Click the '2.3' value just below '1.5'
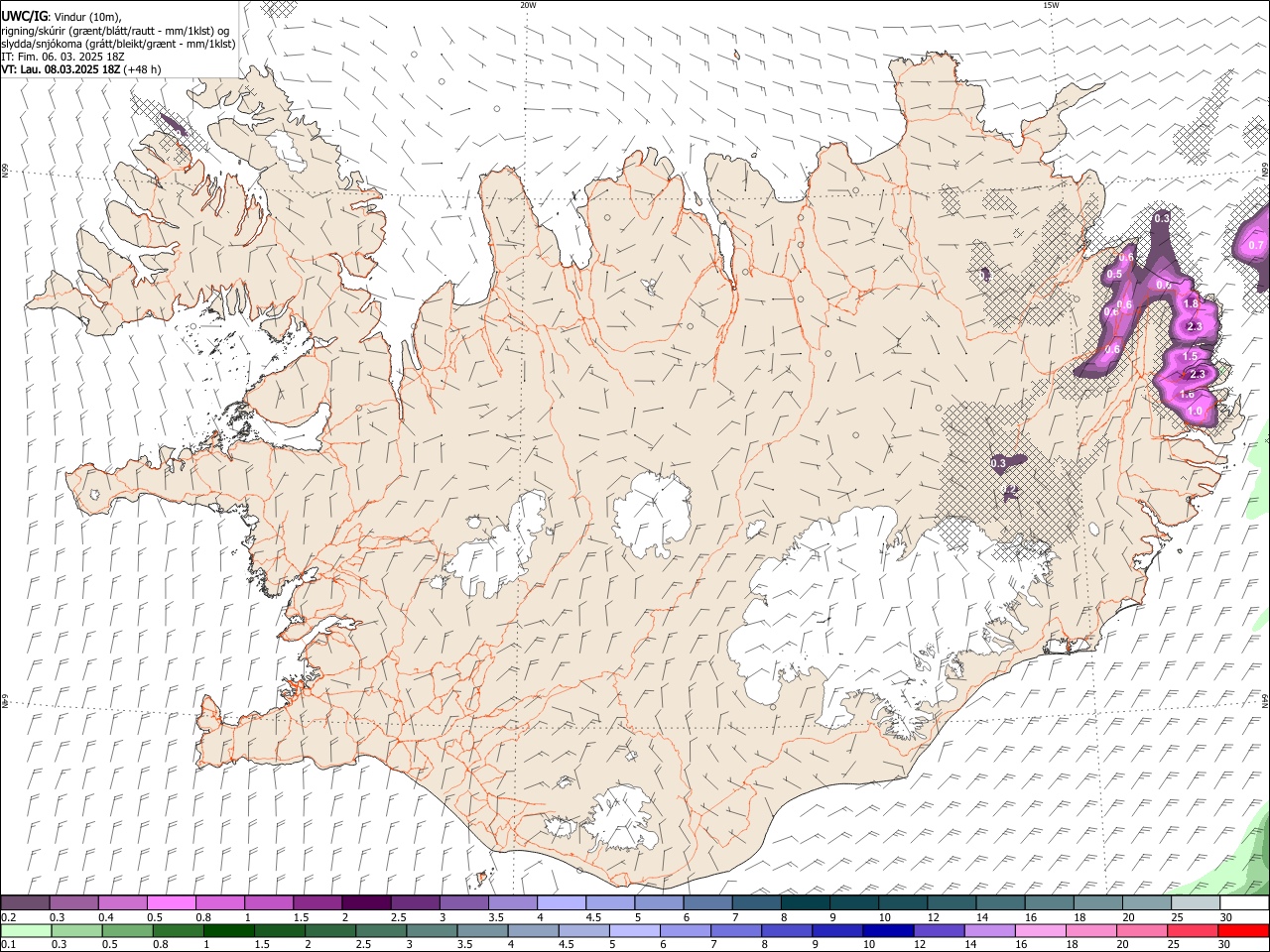Image resolution: width=1270 pixels, height=952 pixels. (x=1198, y=374)
